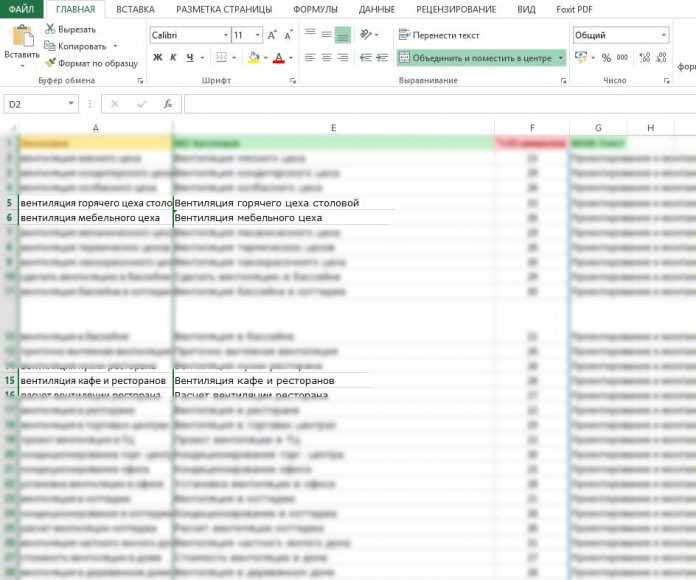The width and height of the screenshot is (696, 580).
Task: Decrease cell indent
Action: [x=366, y=58]
